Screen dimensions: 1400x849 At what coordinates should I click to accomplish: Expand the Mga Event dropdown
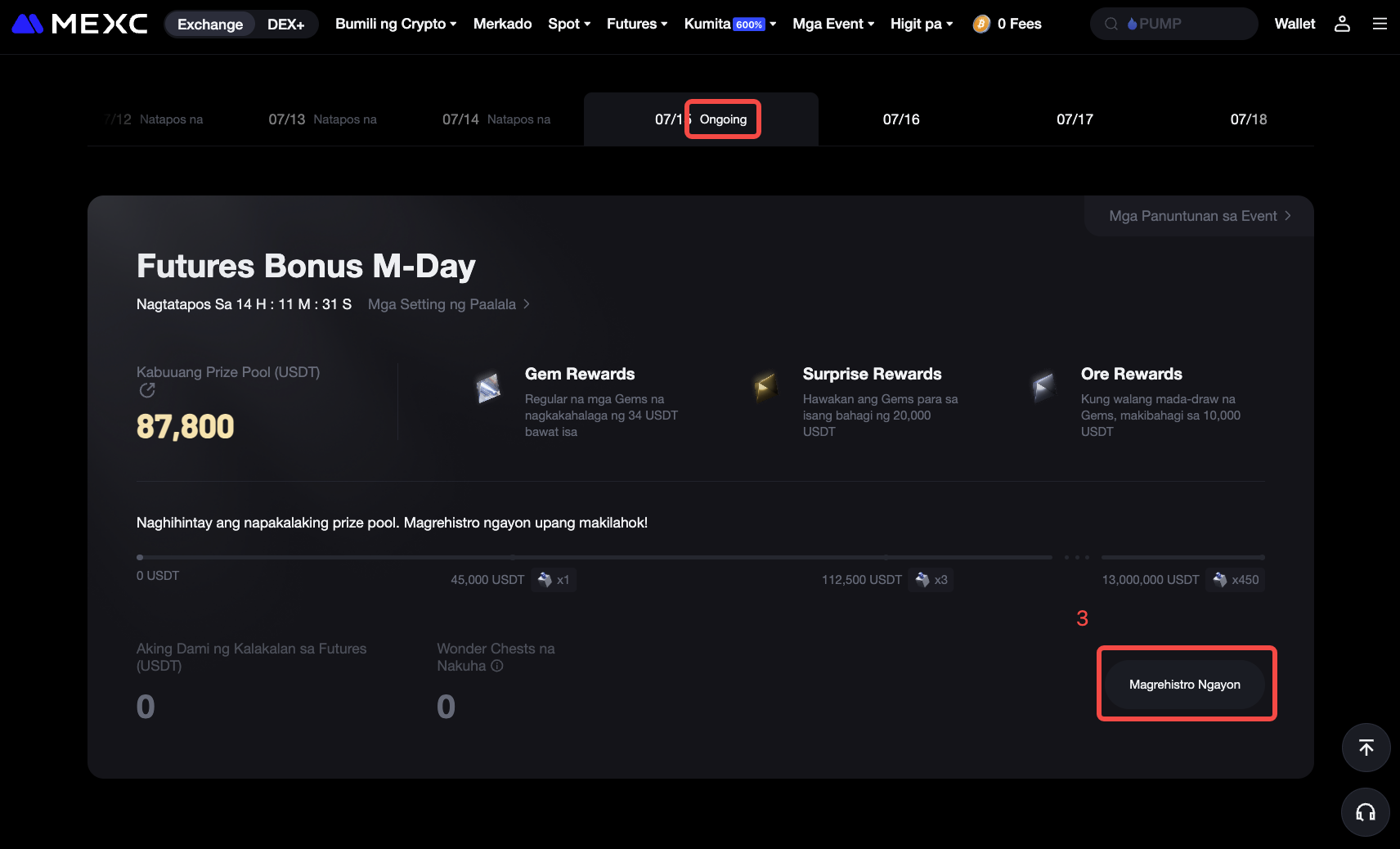pyautogui.click(x=833, y=24)
